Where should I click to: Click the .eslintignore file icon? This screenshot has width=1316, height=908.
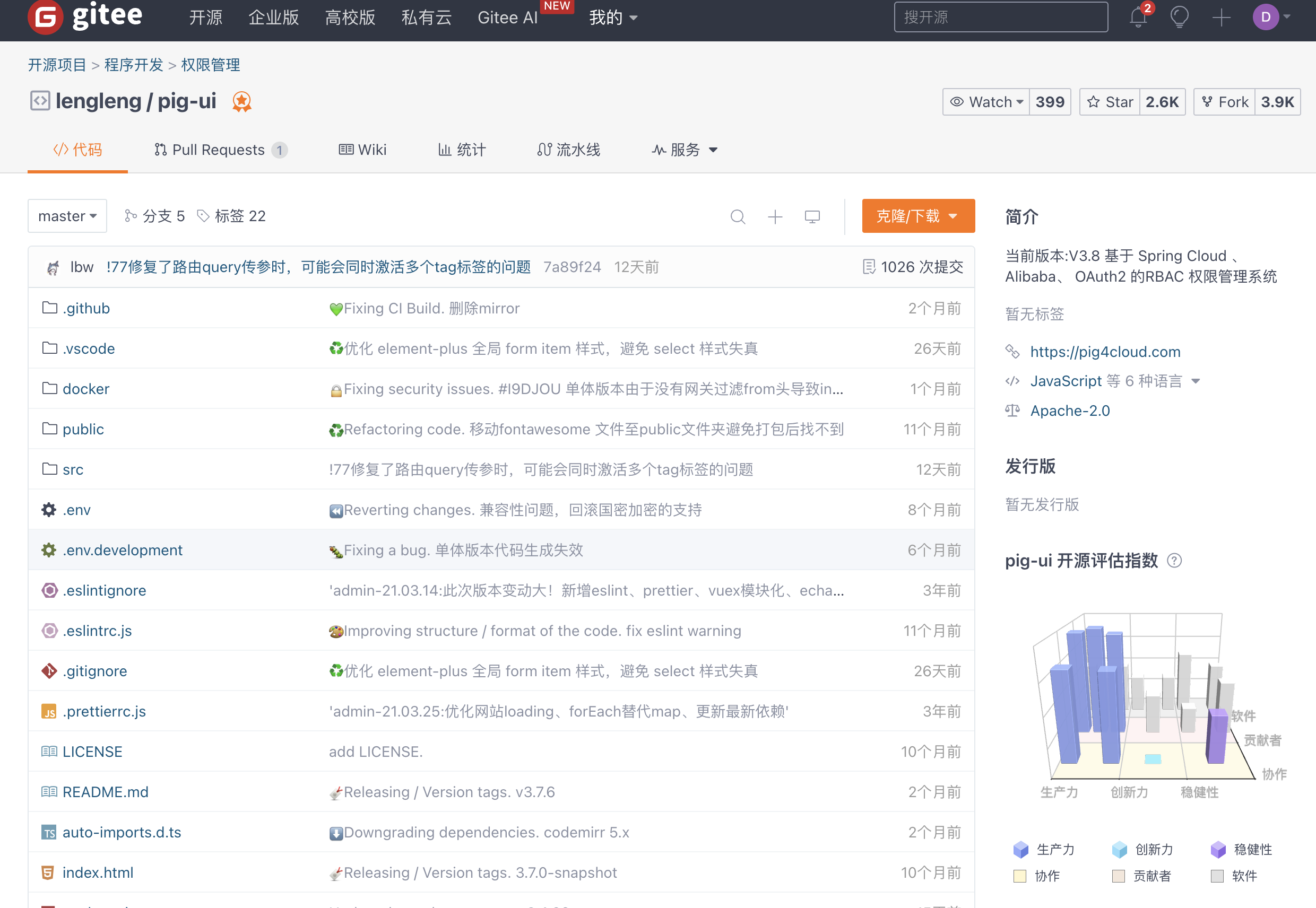click(x=49, y=590)
